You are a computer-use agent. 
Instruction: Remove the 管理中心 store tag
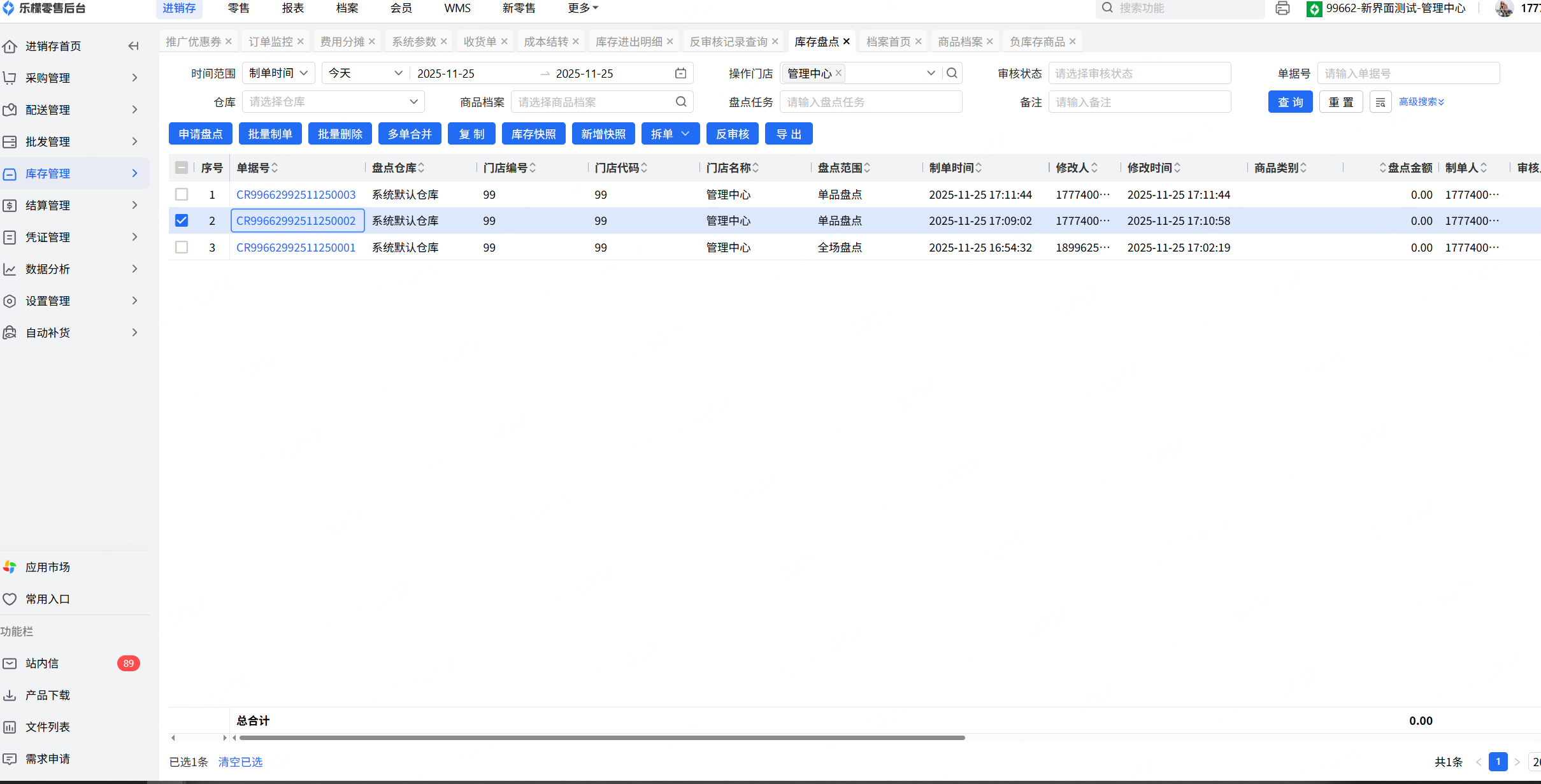(839, 73)
